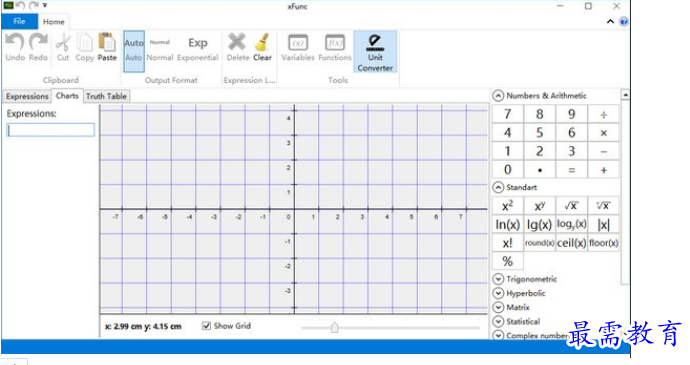Click keypad digit 5
The height and width of the screenshot is (365, 690).
[x=540, y=133]
